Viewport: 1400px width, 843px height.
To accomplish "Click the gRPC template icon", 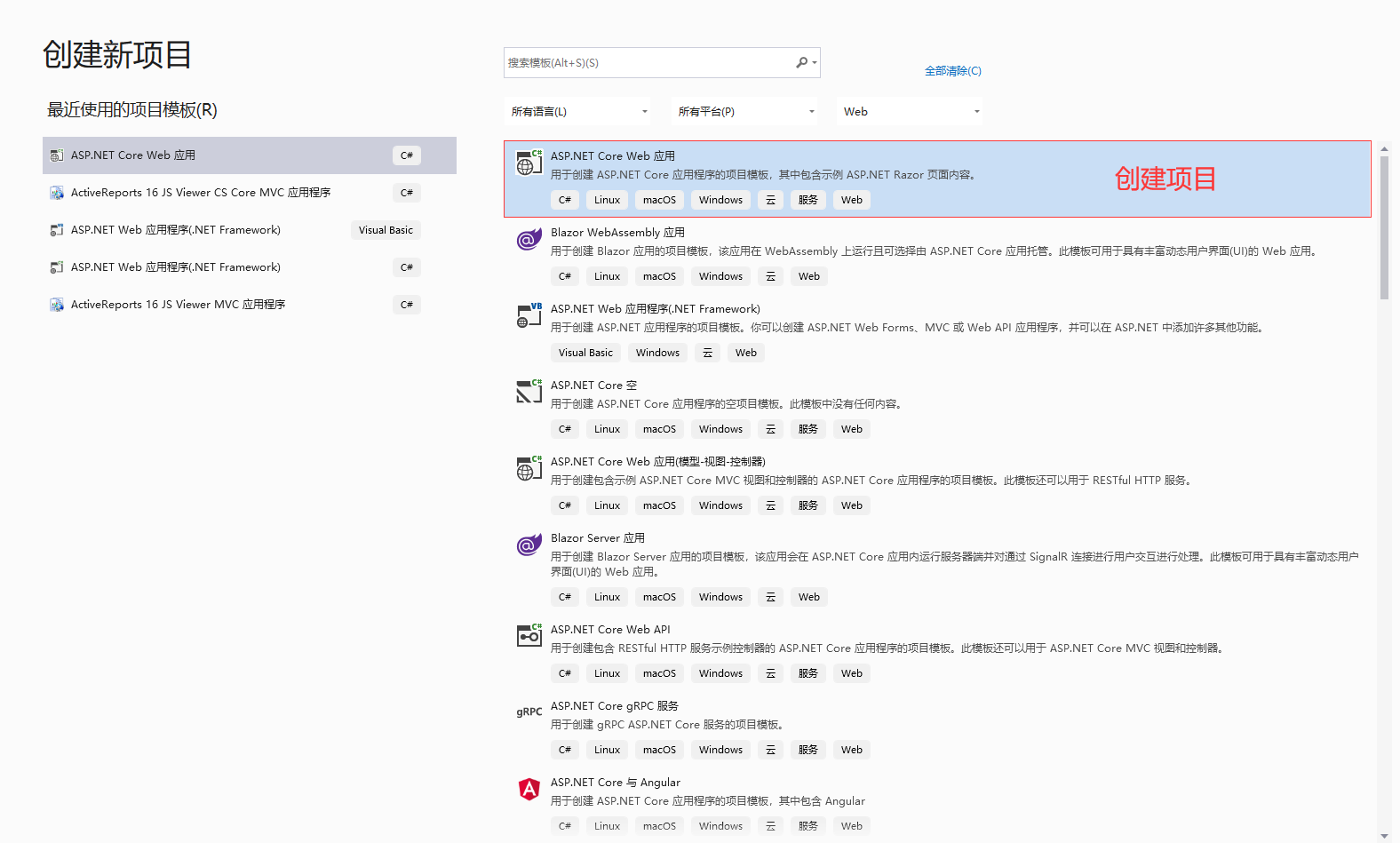I will click(x=529, y=712).
